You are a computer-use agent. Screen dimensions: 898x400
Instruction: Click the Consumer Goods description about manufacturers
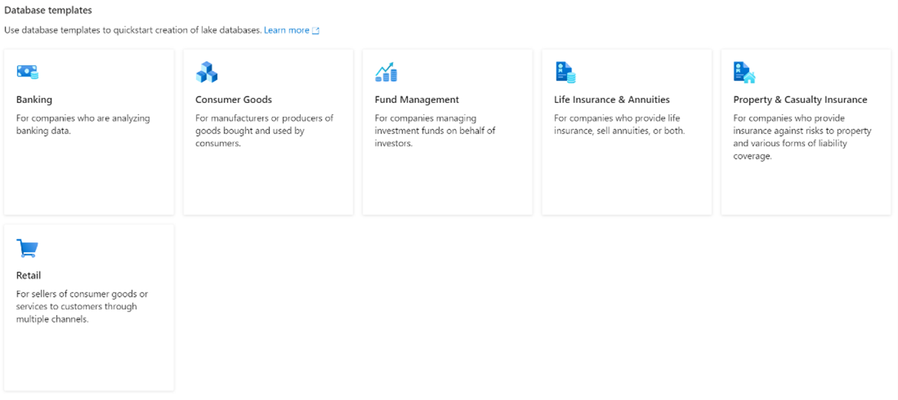[x=265, y=131]
